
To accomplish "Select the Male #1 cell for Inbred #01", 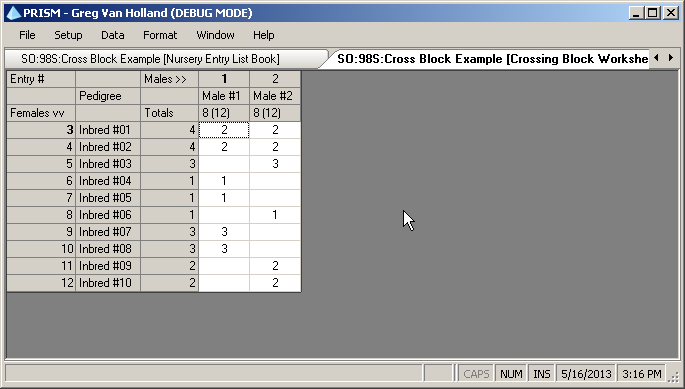I will tap(224, 130).
